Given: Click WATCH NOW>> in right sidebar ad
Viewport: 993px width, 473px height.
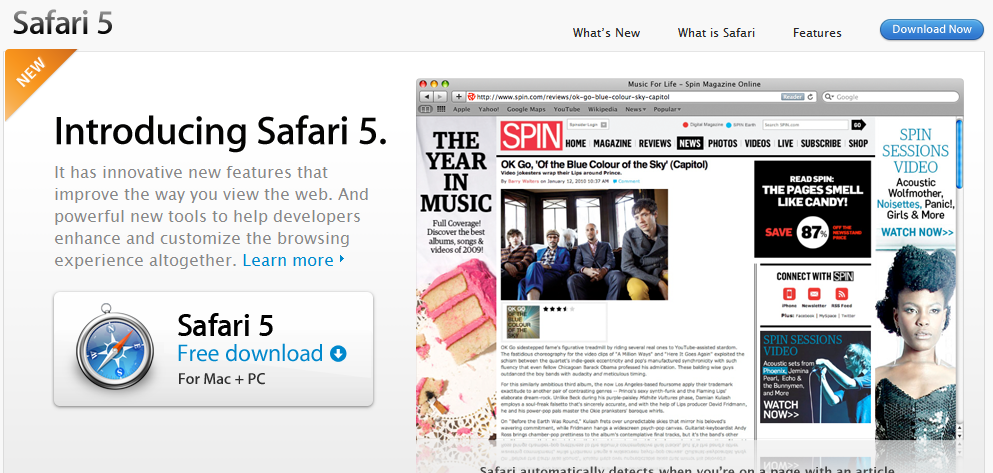Looking at the screenshot, I should pyautogui.click(x=917, y=232).
